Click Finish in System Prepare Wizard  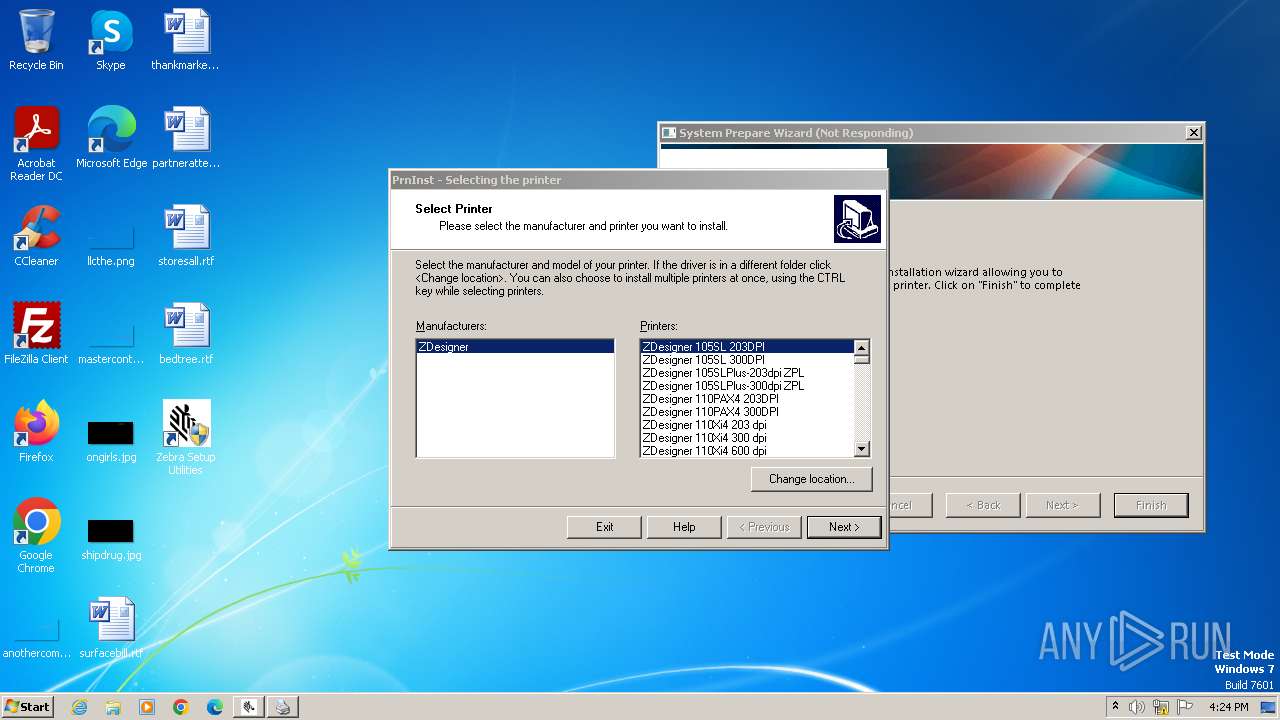1151,505
